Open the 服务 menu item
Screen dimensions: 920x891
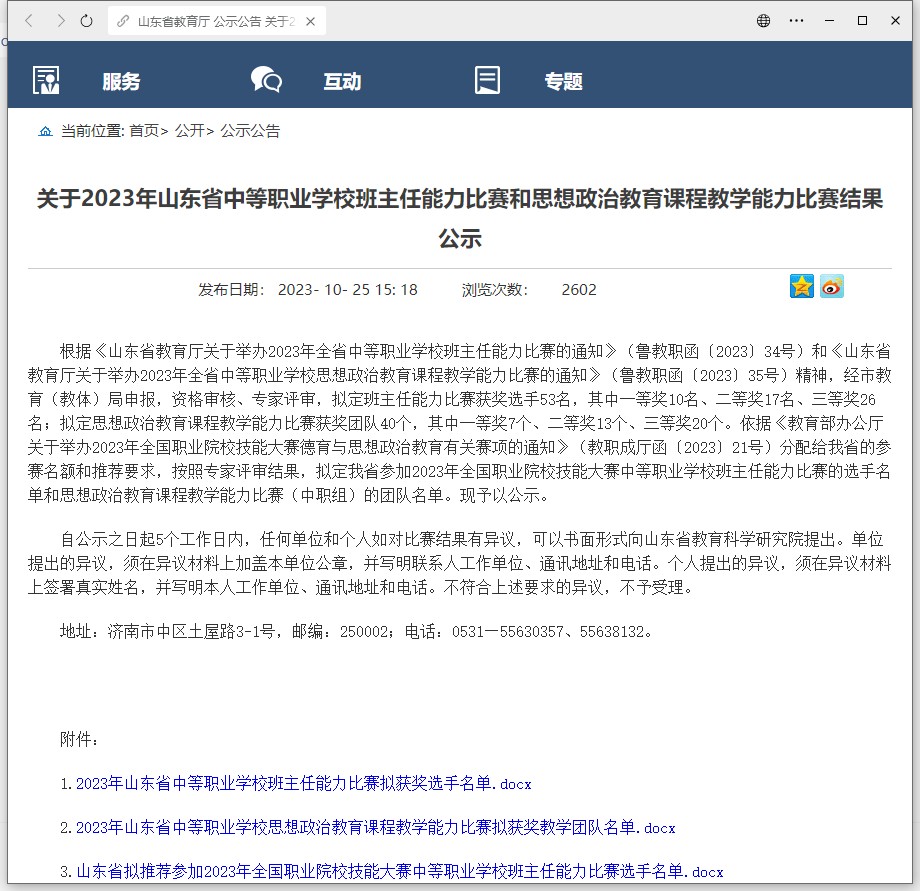121,82
